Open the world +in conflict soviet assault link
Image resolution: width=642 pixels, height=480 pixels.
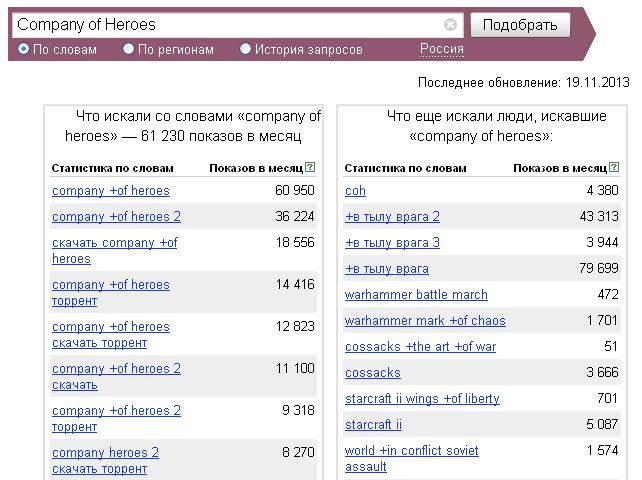411,459
